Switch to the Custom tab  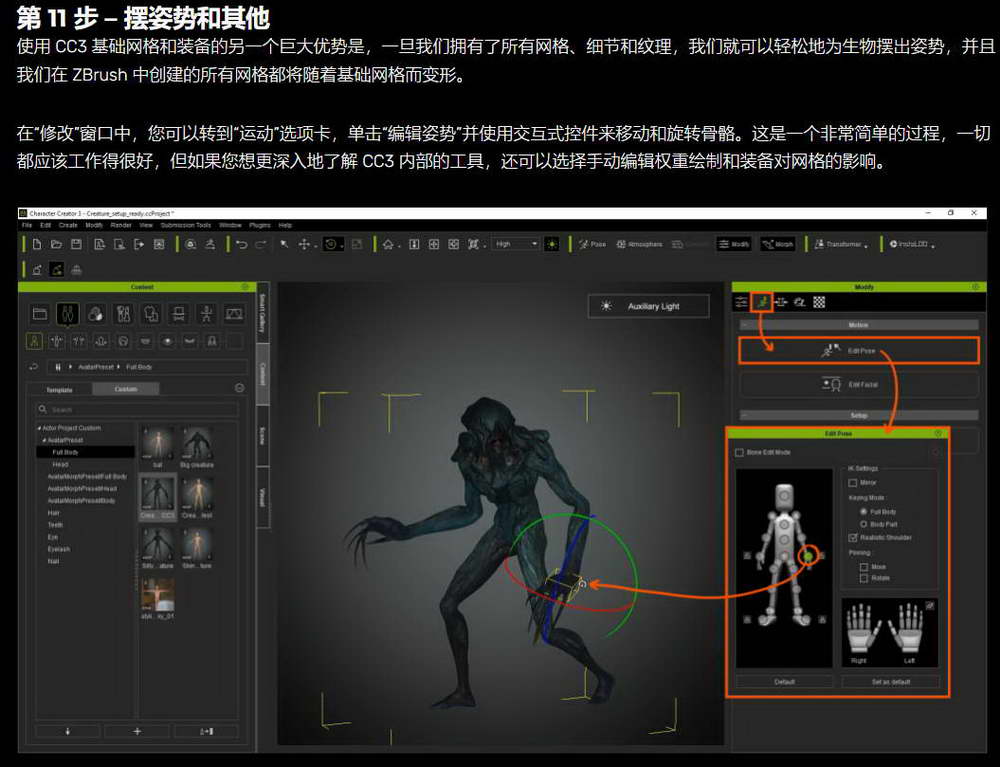(126, 389)
